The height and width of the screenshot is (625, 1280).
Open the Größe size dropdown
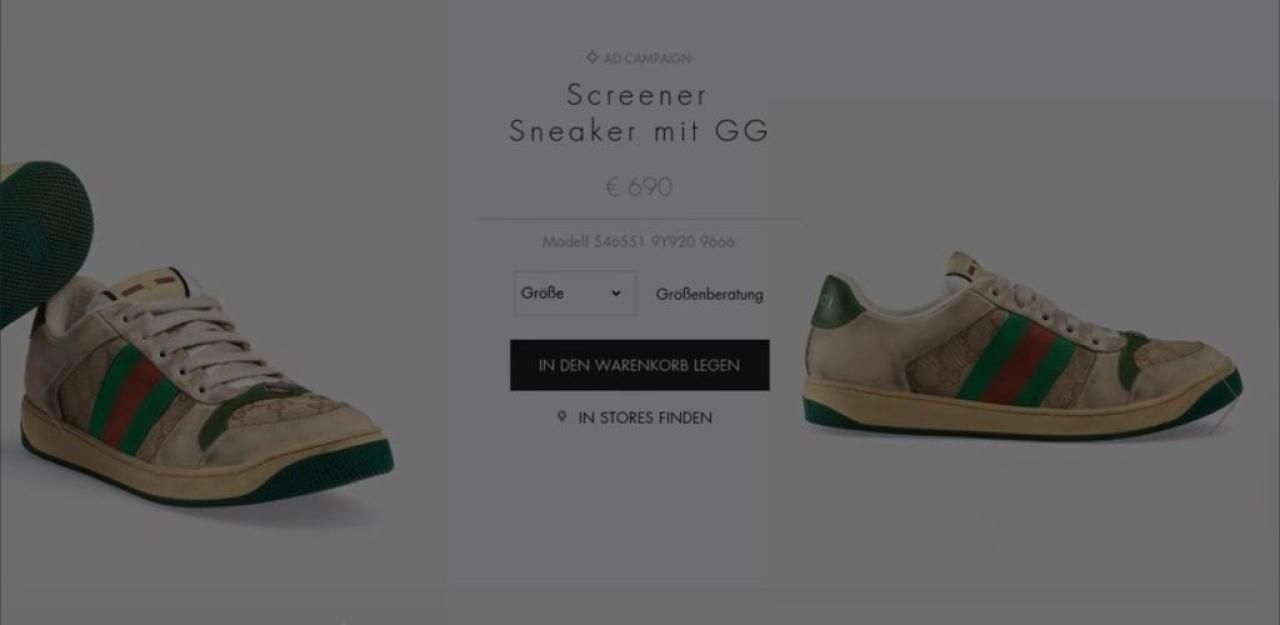(575, 293)
